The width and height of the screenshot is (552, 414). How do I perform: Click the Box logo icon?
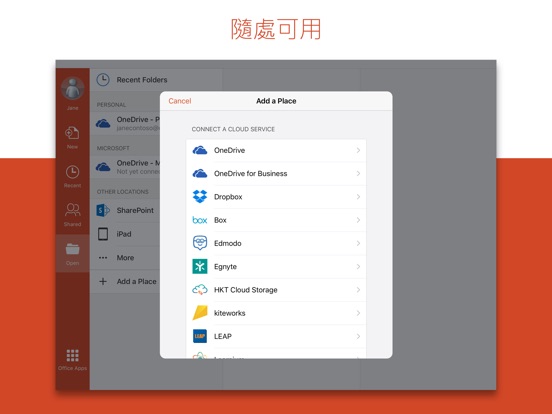pos(200,220)
